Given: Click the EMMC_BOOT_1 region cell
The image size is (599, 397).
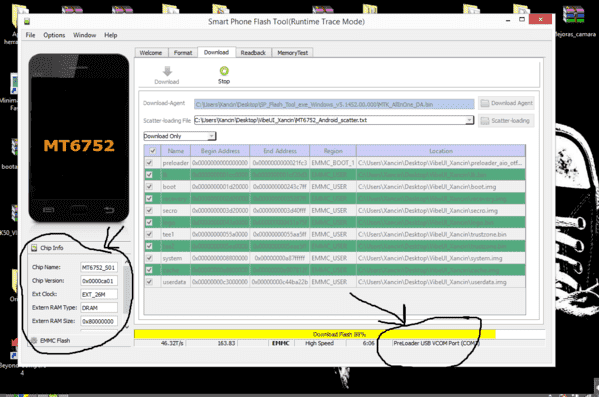Looking at the screenshot, I should coord(333,163).
